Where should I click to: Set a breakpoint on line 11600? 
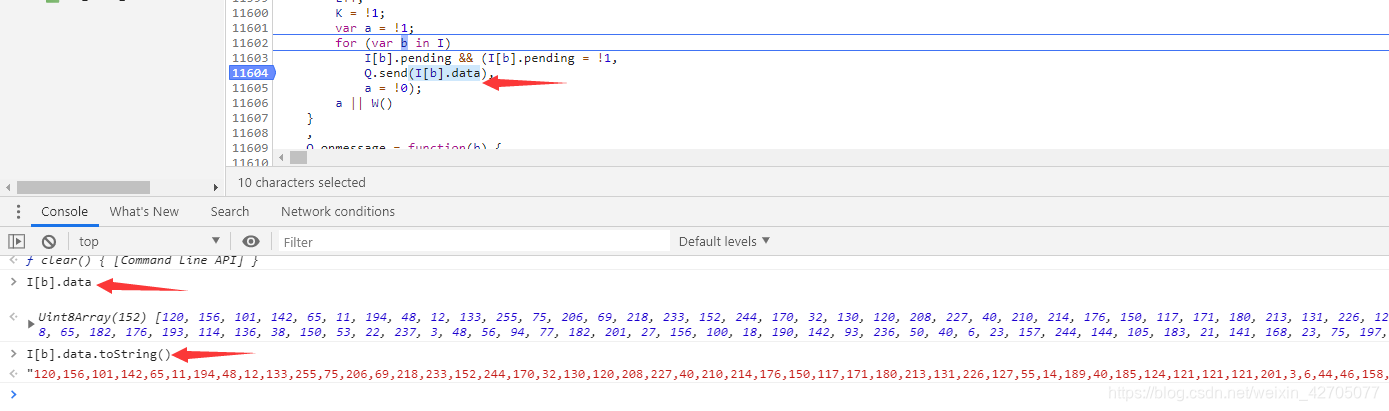[x=249, y=13]
